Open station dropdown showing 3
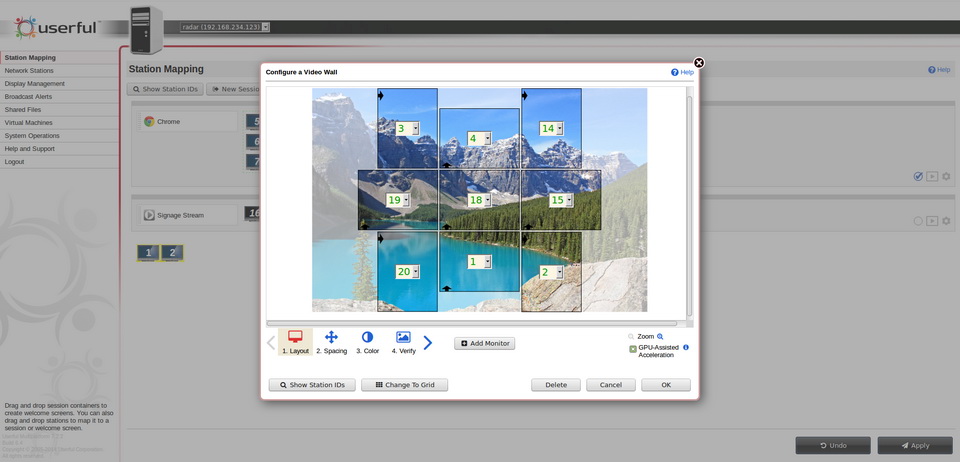 tap(407, 129)
